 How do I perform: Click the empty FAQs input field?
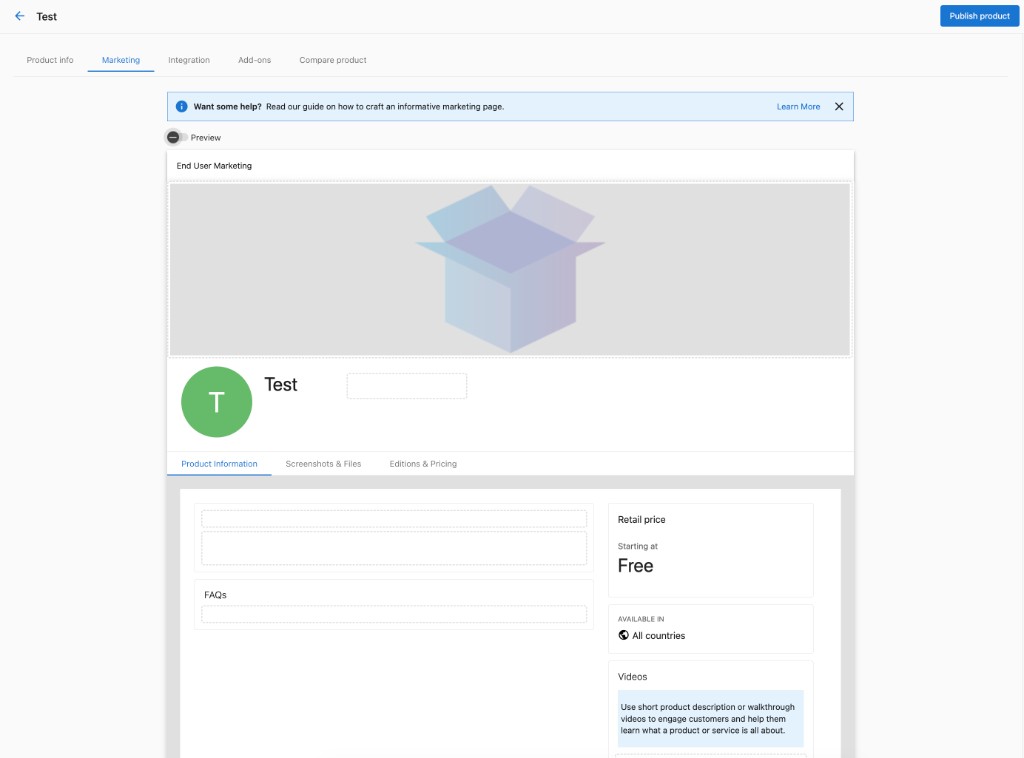tap(394, 614)
